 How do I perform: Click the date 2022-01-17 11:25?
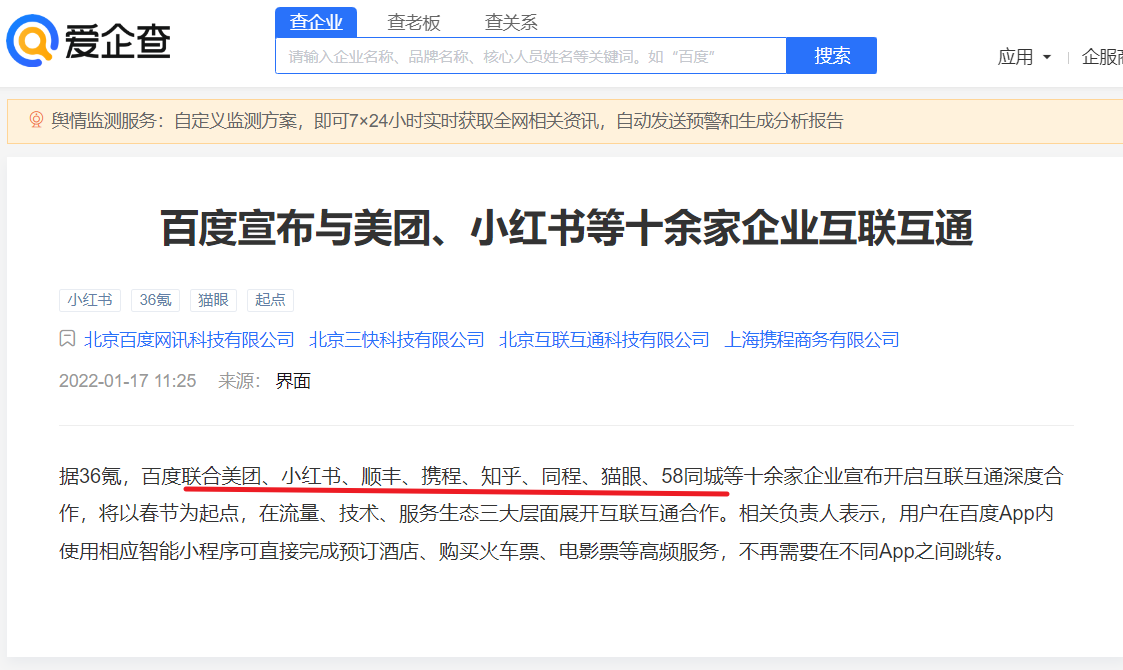(x=127, y=381)
